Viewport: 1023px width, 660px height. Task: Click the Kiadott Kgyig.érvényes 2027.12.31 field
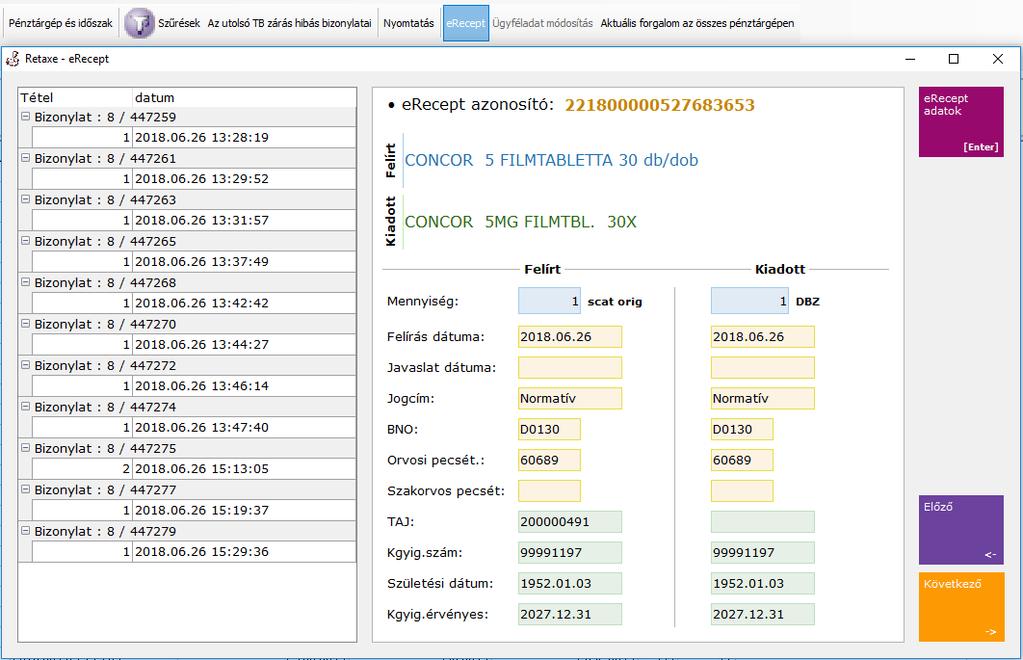click(763, 614)
